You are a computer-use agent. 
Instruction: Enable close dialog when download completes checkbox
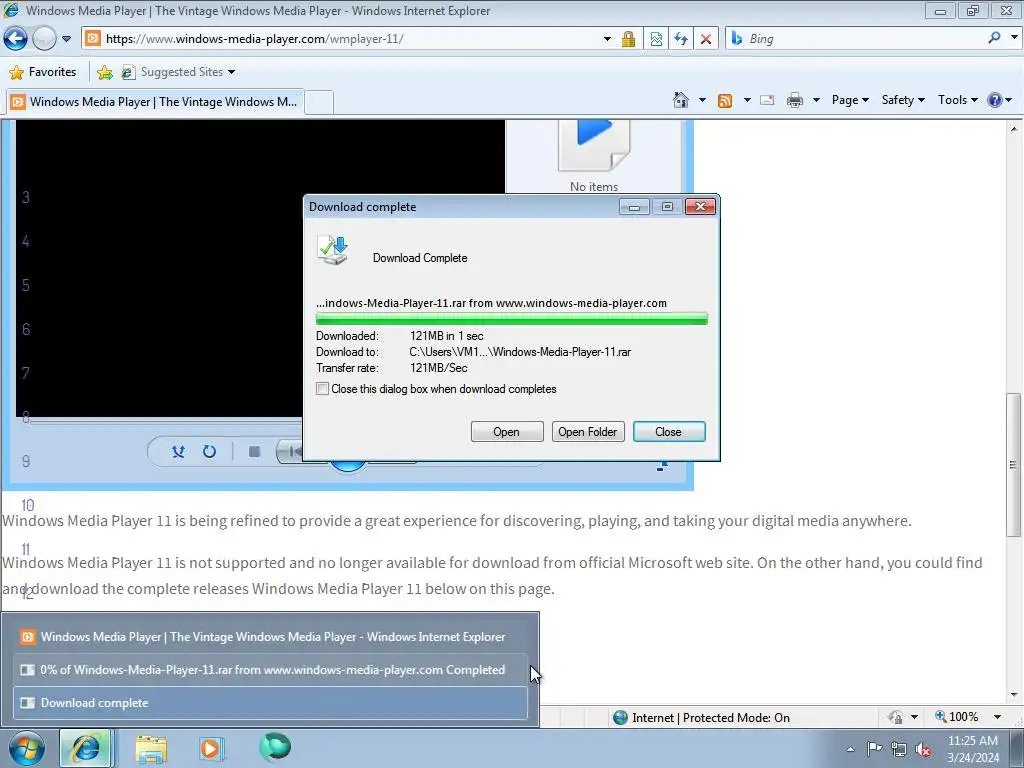(323, 389)
